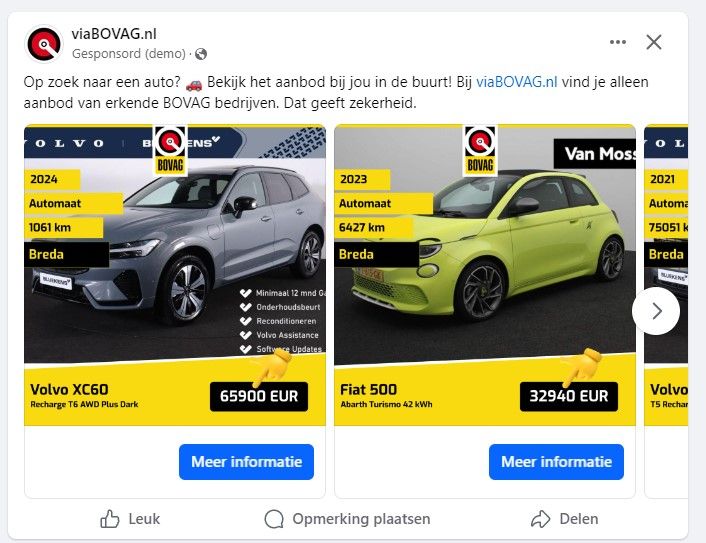Click the Leuk thumbs-up icon
This screenshot has width=706, height=543.
click(x=110, y=519)
